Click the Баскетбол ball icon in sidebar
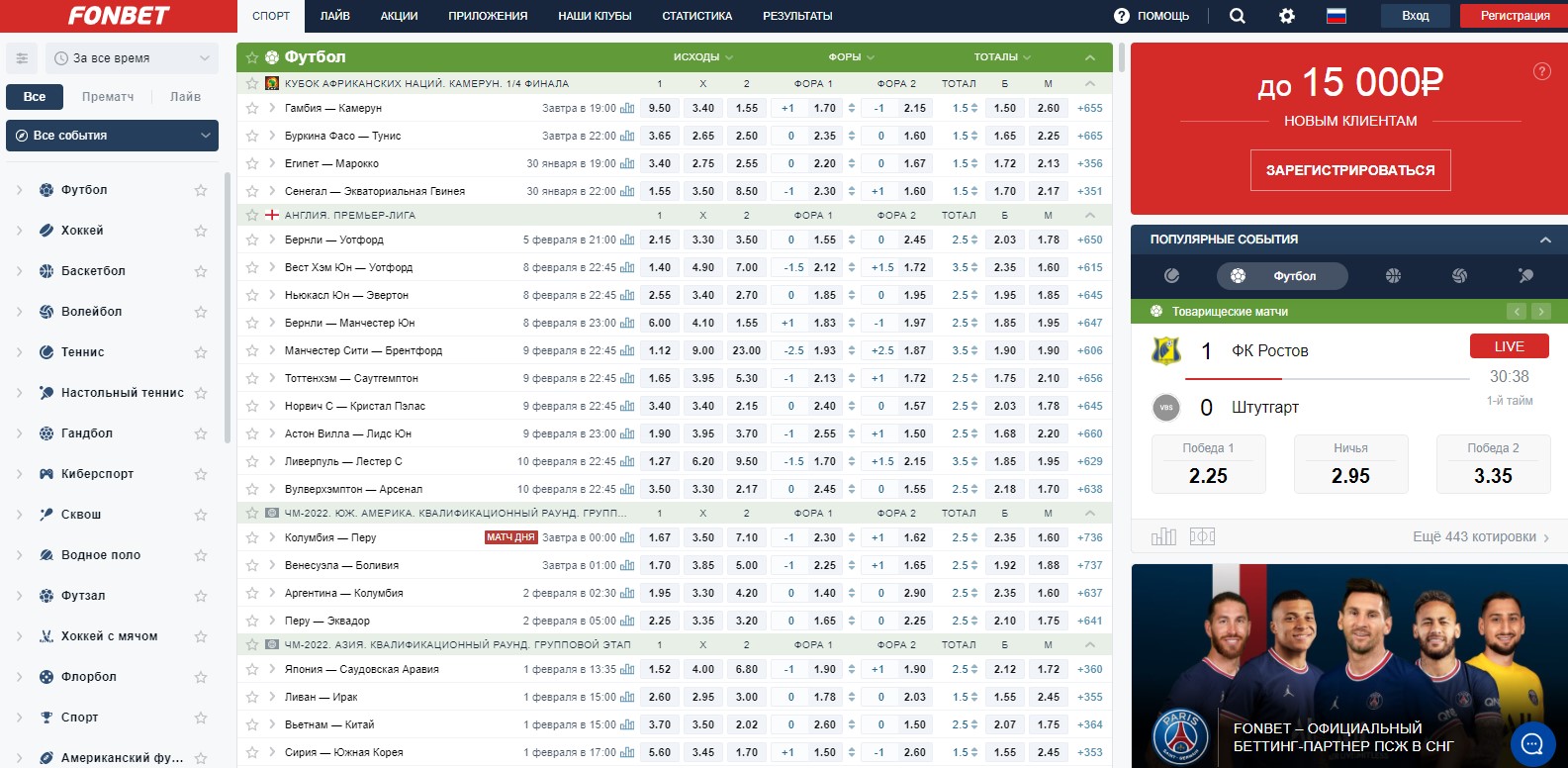 click(x=46, y=271)
